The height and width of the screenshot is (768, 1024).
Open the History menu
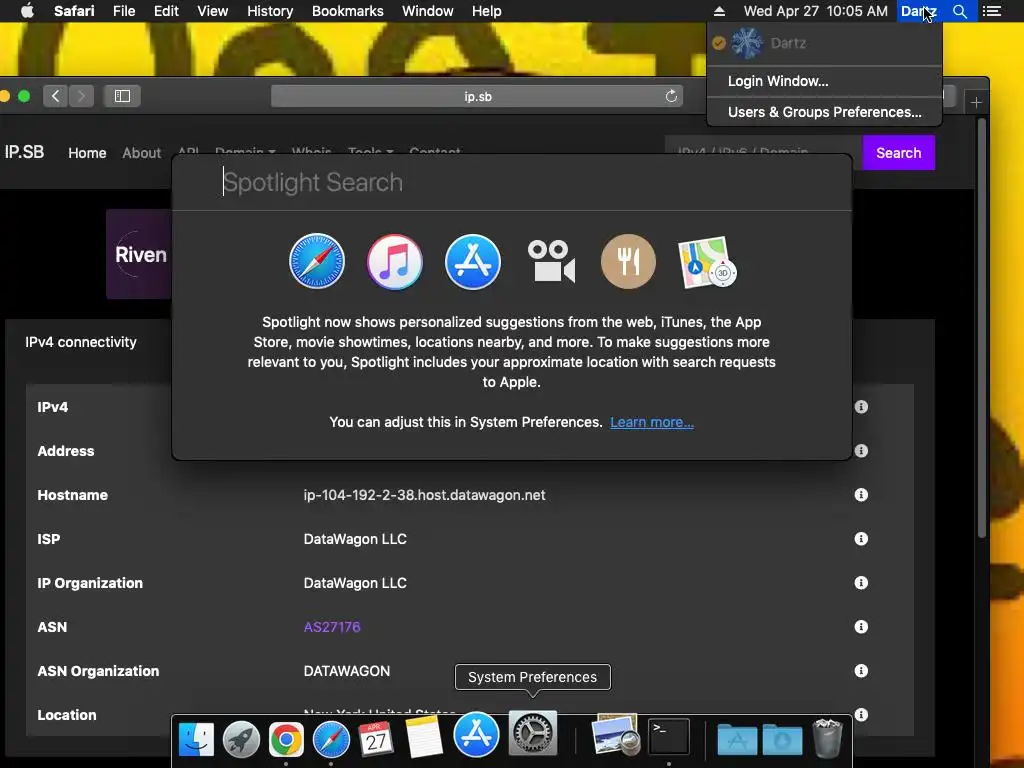coord(270,11)
